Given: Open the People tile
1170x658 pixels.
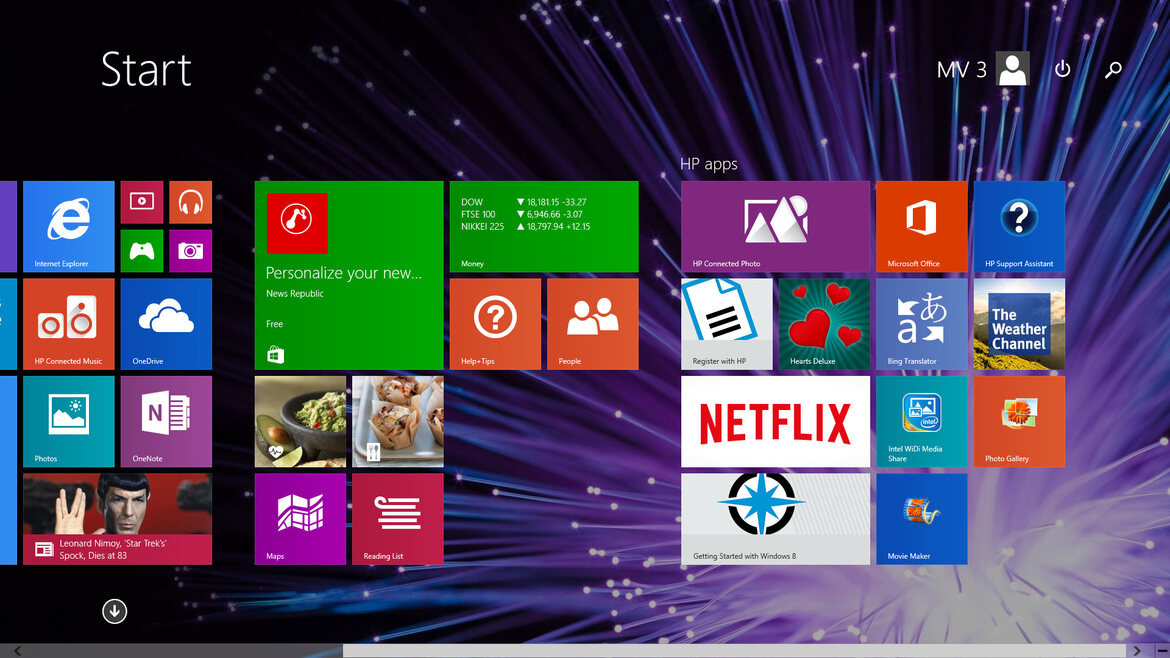Looking at the screenshot, I should (x=593, y=324).
